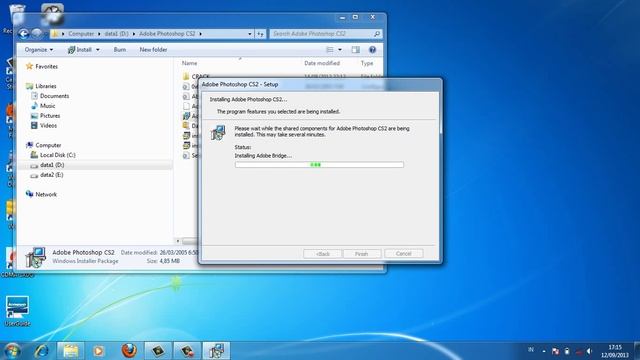Check battery power icon in tray
The height and width of the screenshot is (360, 640).
pyautogui.click(x=567, y=351)
